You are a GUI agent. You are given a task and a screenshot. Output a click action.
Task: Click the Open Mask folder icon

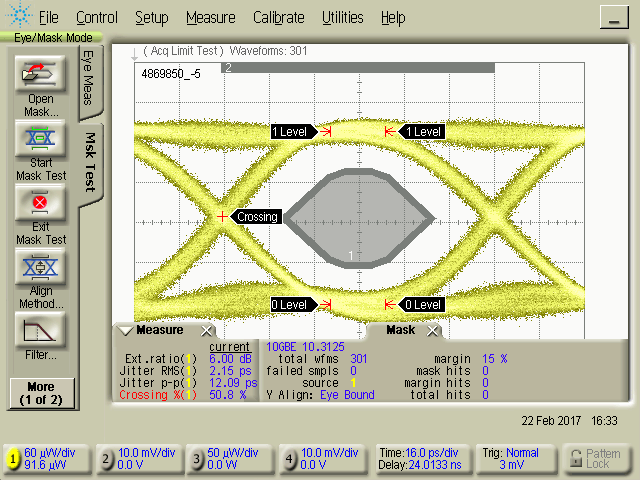point(40,75)
